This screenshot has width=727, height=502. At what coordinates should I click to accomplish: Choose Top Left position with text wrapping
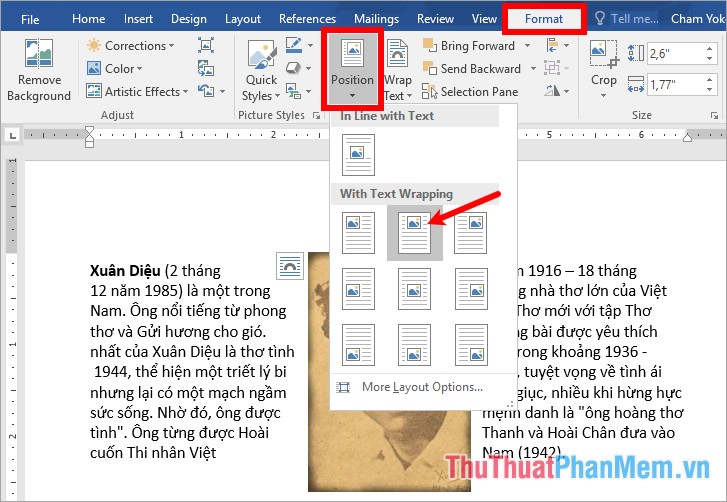358,233
